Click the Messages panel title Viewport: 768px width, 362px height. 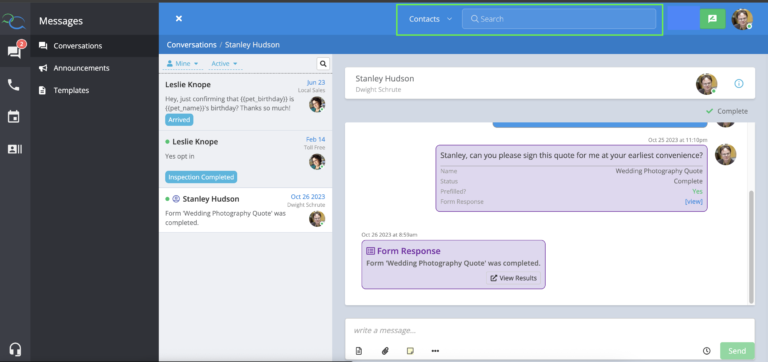coord(61,21)
